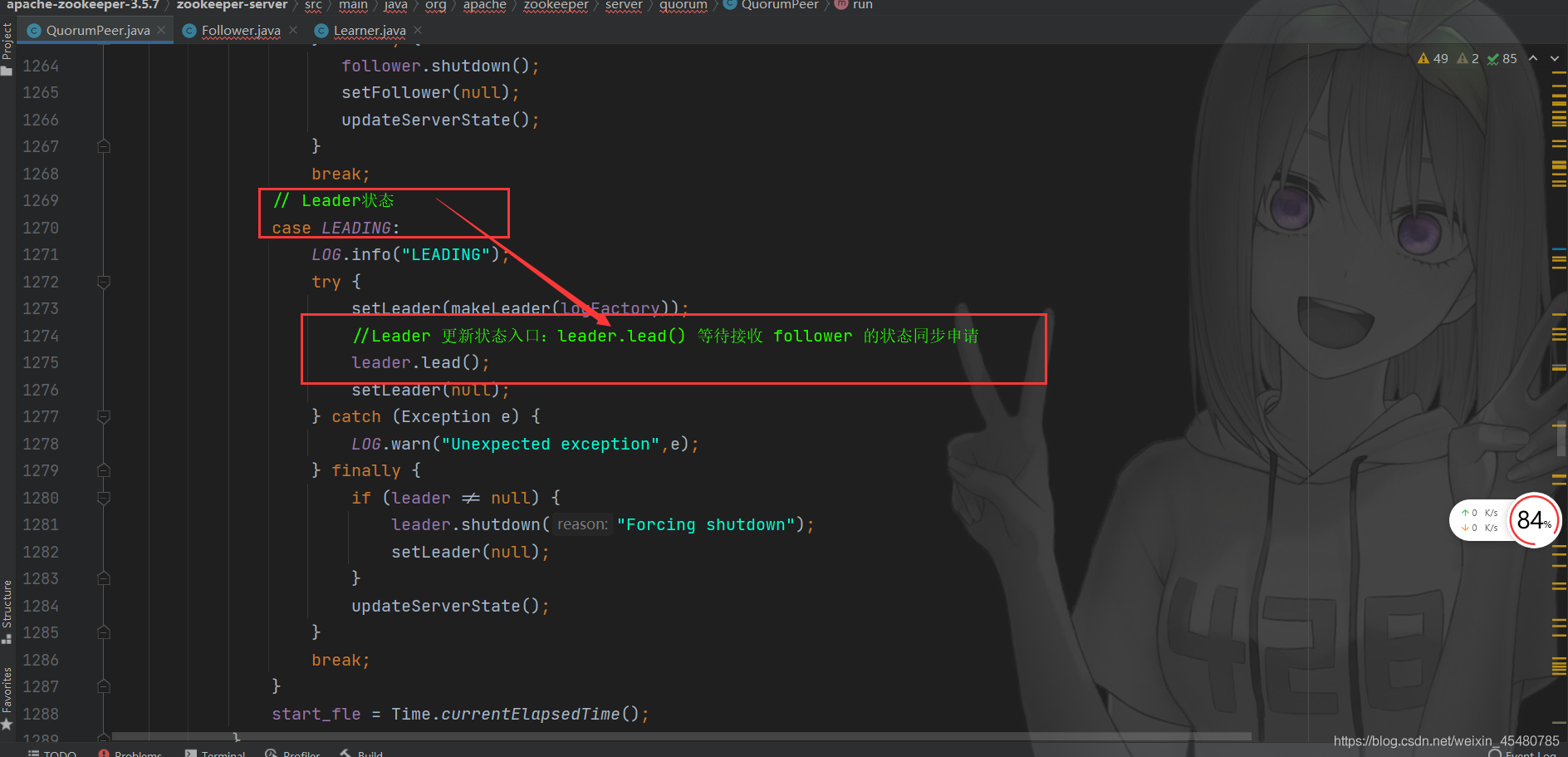
Task: Click 'catch (Exception e)' on line 1277
Action: pos(425,416)
